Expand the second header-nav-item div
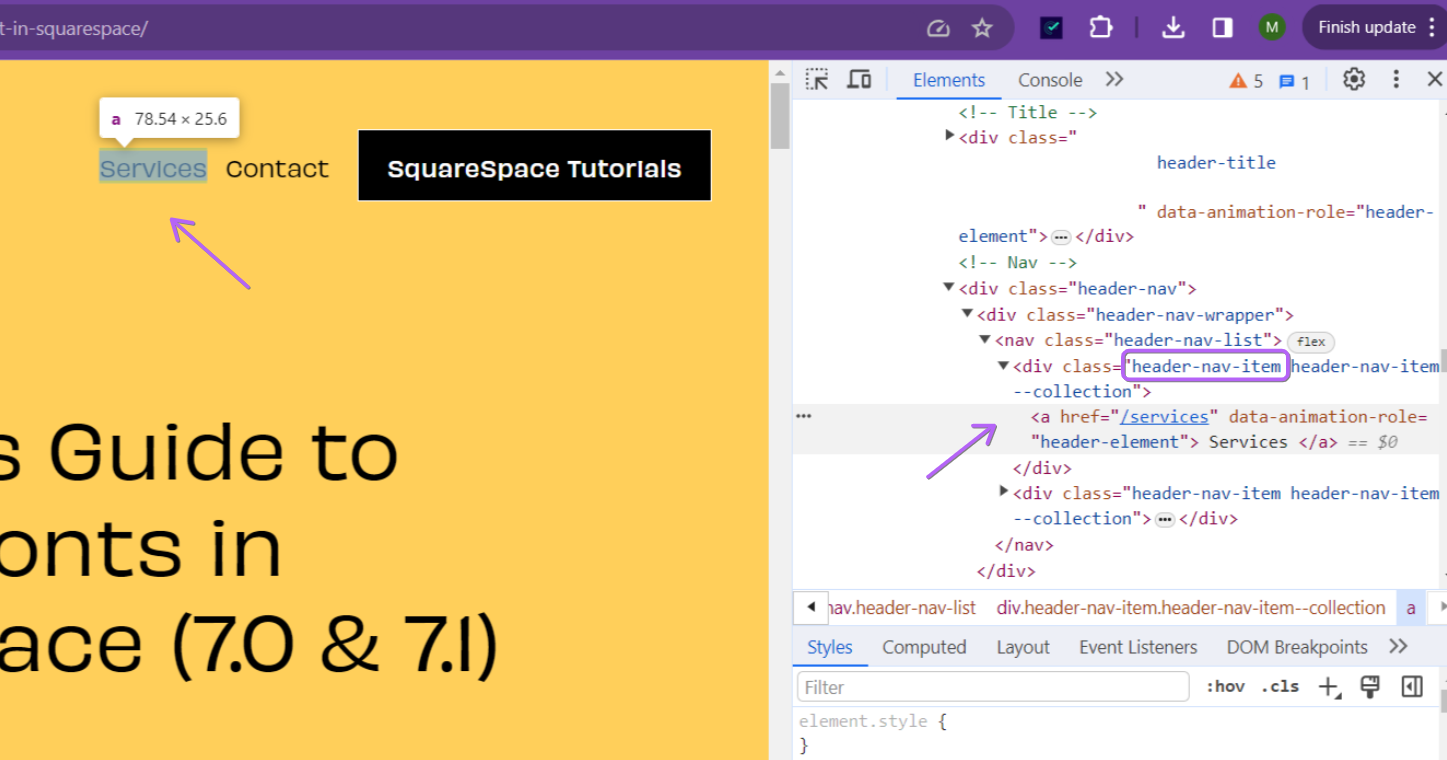Viewport: 1447px width, 760px height. pyautogui.click(x=1004, y=492)
